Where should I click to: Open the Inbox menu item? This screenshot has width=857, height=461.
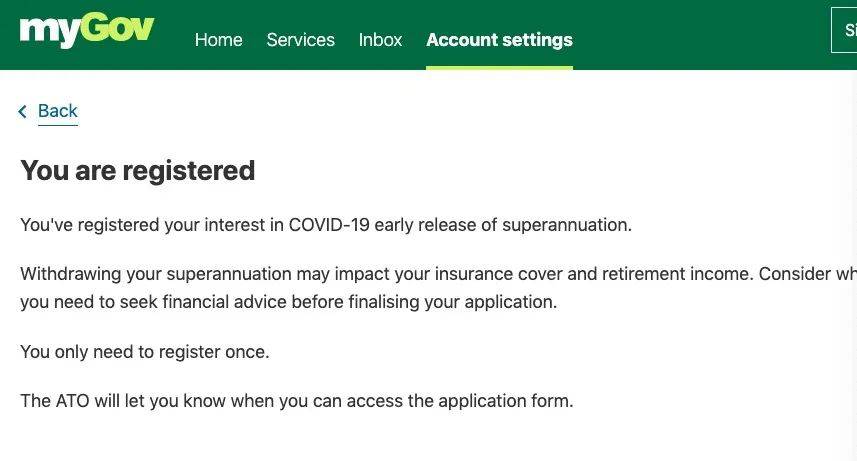click(380, 40)
